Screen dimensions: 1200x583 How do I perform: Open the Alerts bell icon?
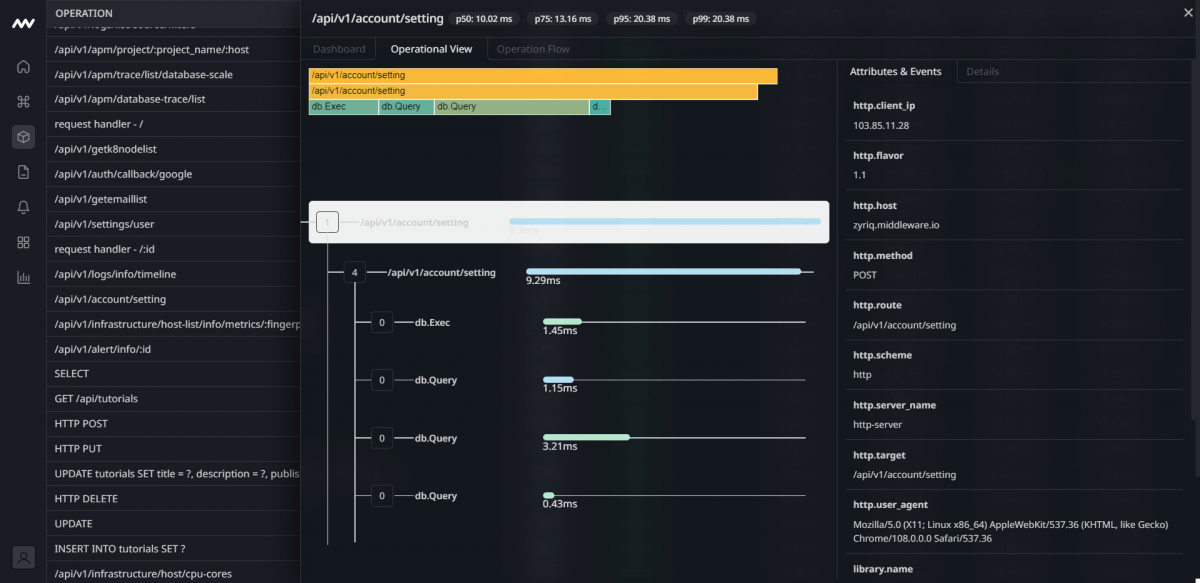coord(23,206)
